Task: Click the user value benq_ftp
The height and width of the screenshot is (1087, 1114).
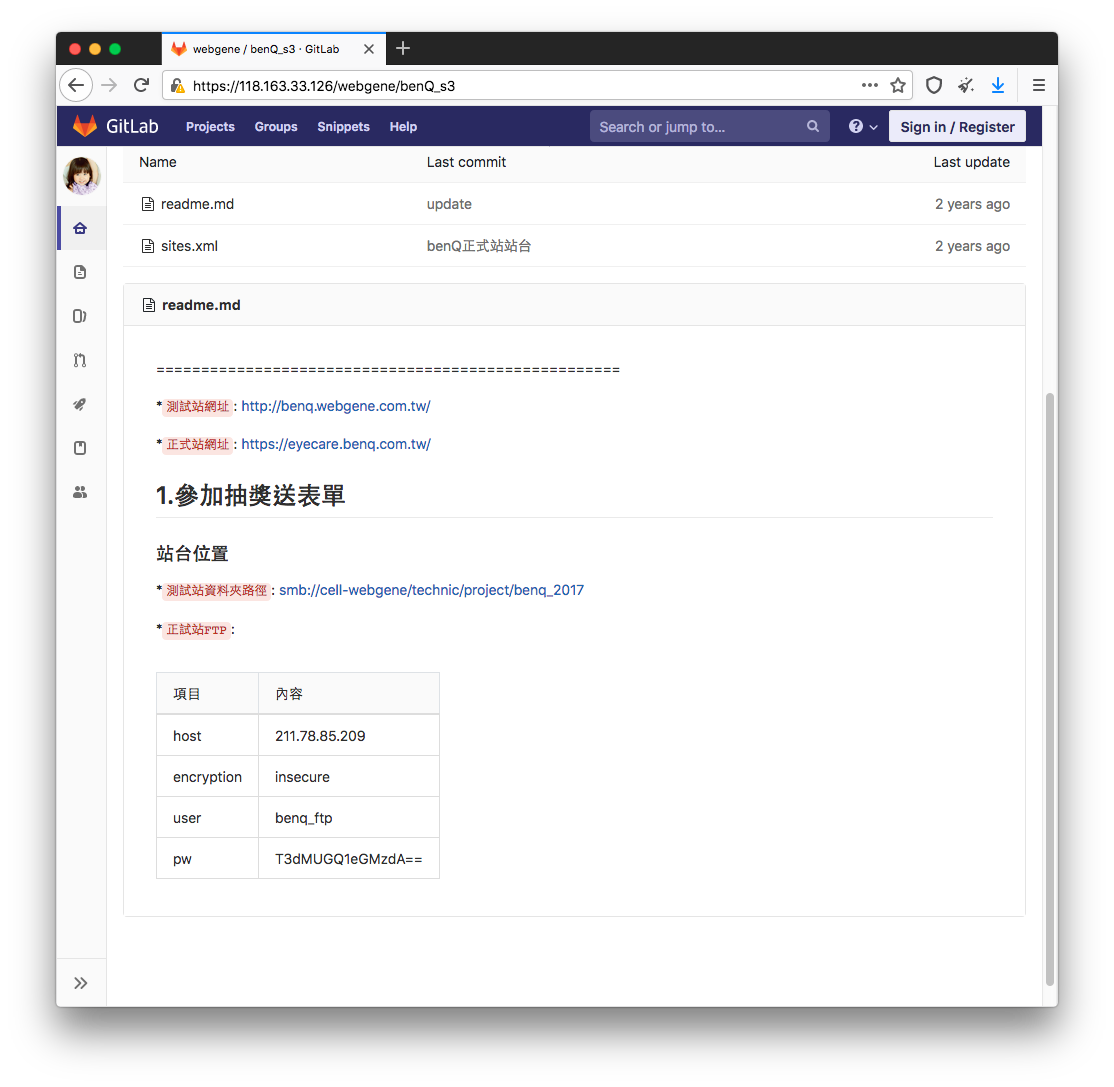Action: pyautogui.click(x=303, y=818)
